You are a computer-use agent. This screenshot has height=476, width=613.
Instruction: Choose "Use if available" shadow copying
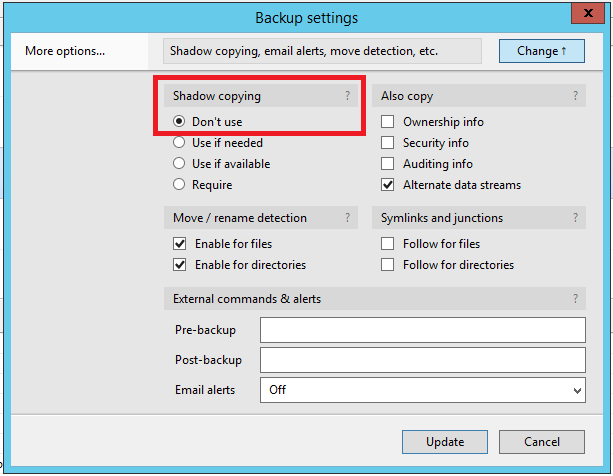(x=180, y=164)
